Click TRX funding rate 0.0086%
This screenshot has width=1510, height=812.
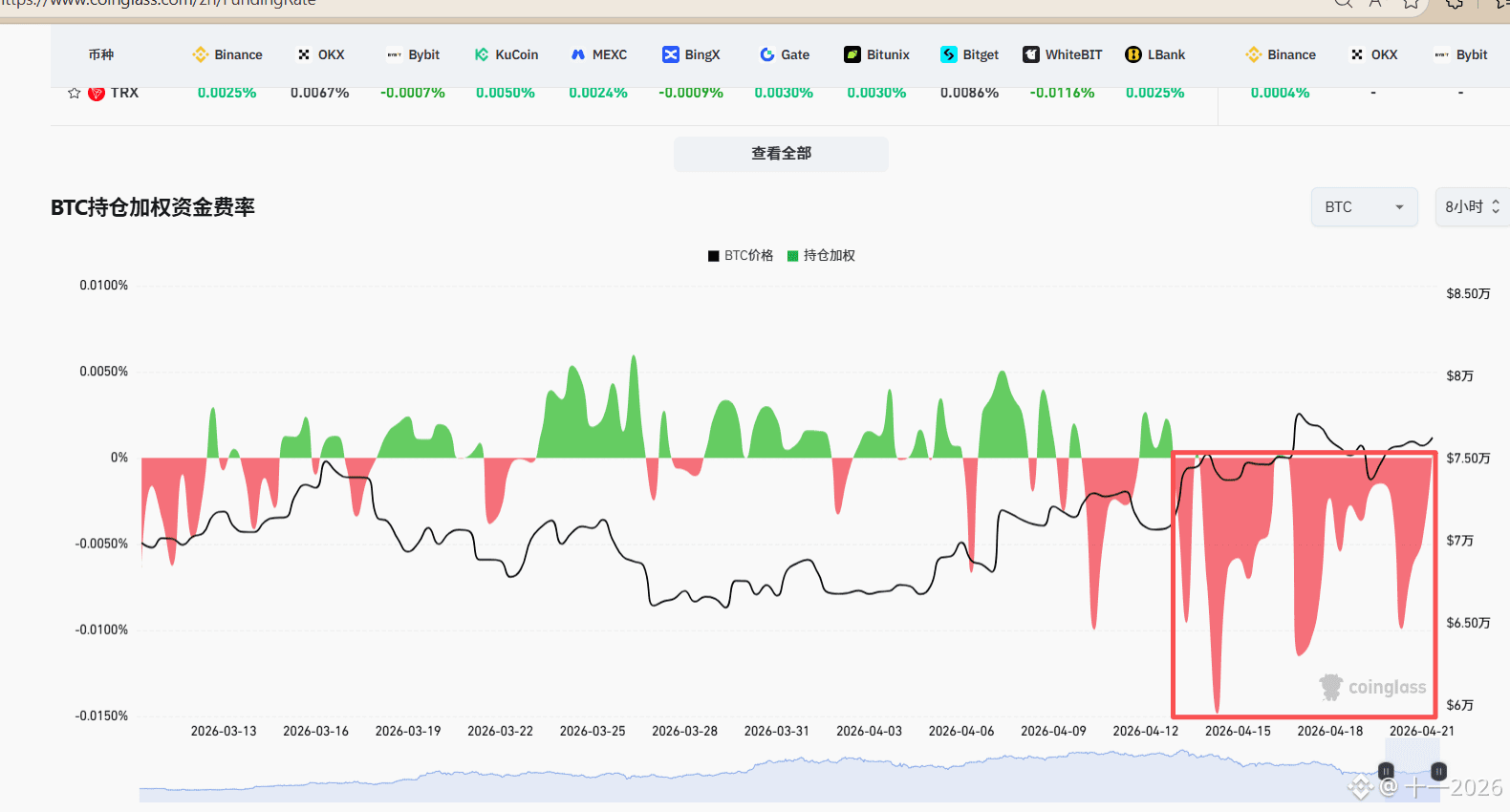coord(969,93)
